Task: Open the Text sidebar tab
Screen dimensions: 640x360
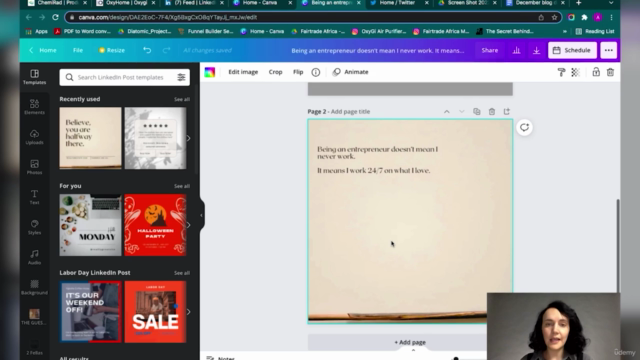Action: (x=34, y=197)
